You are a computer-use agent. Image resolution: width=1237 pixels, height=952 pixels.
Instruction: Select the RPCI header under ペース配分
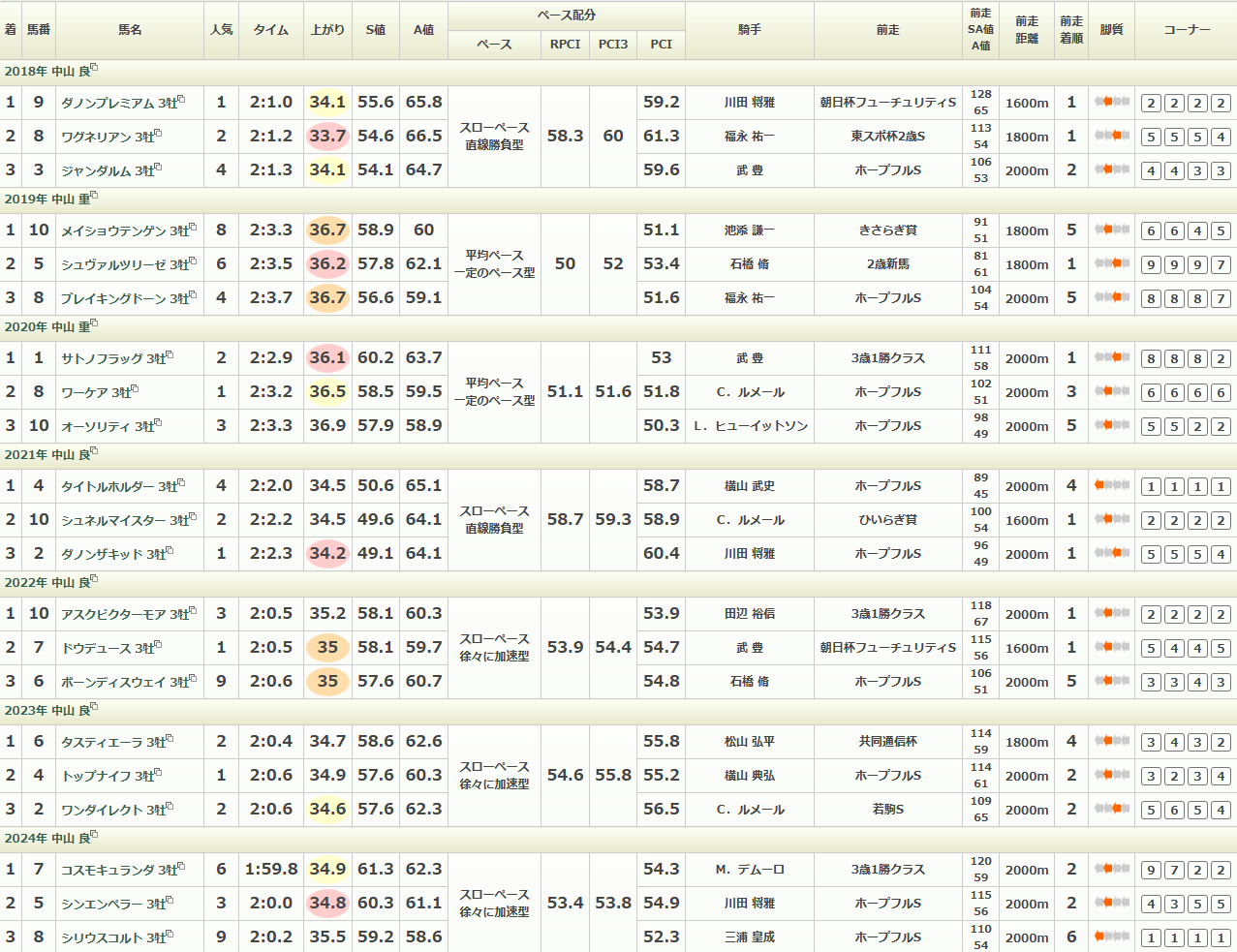point(565,45)
